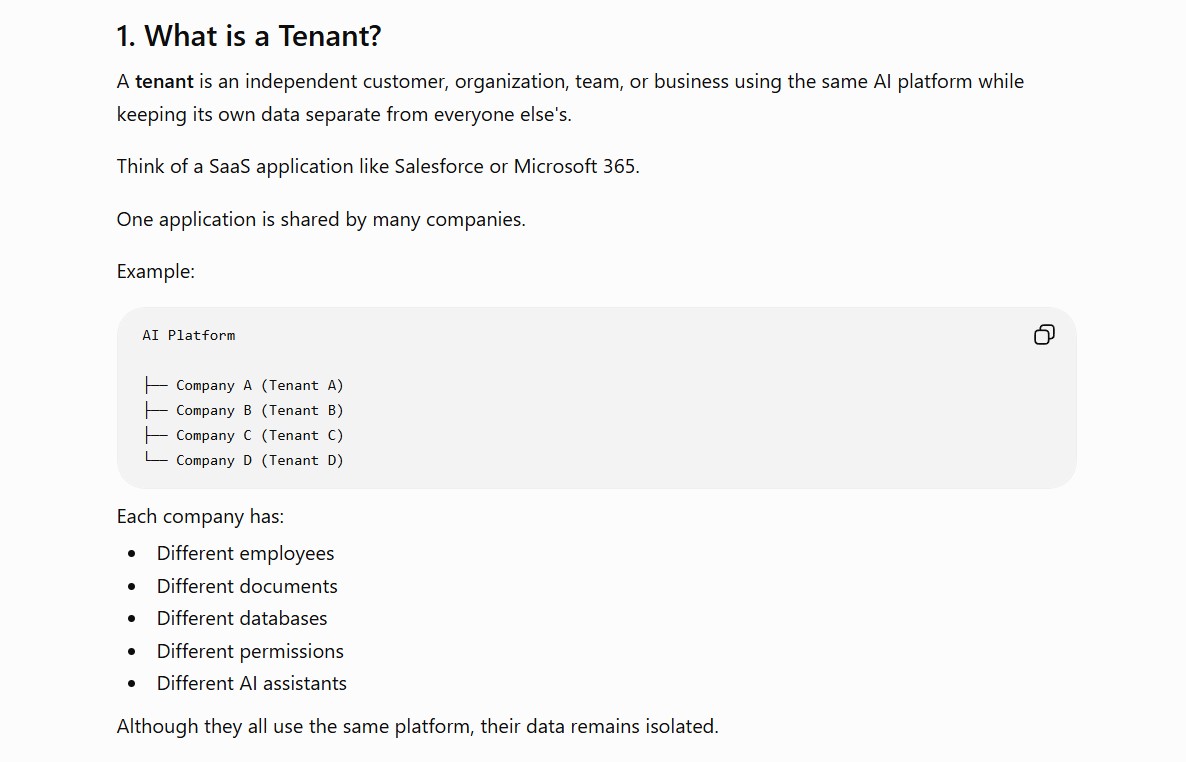Click the Different AI assistants bullet
Viewport: 1186px width, 762px height.
[x=251, y=683]
